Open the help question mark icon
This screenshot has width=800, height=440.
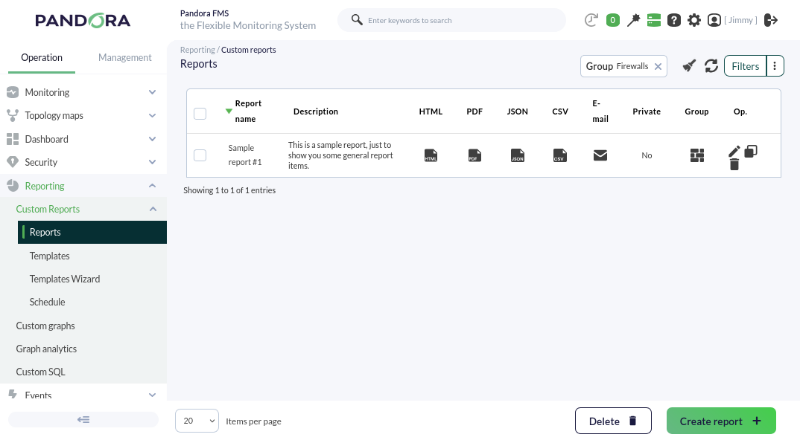[674, 20]
